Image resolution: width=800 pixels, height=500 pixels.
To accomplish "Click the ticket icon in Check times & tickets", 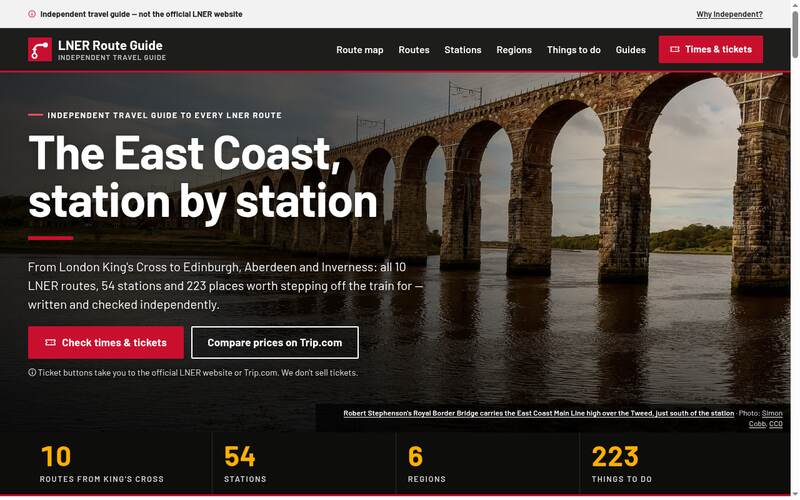I will coord(50,342).
